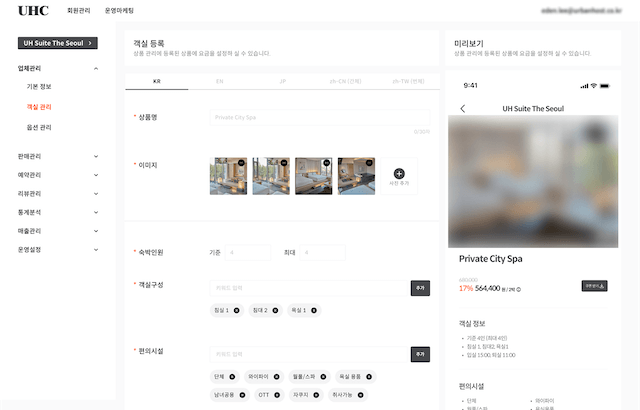Open the UH Suite The Seoul property selector

59,43
